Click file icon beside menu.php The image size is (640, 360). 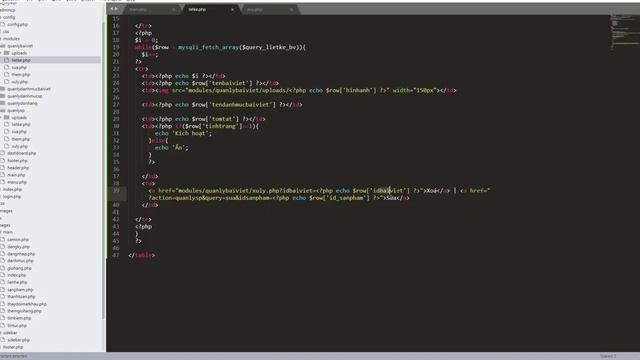click(x=2, y=182)
